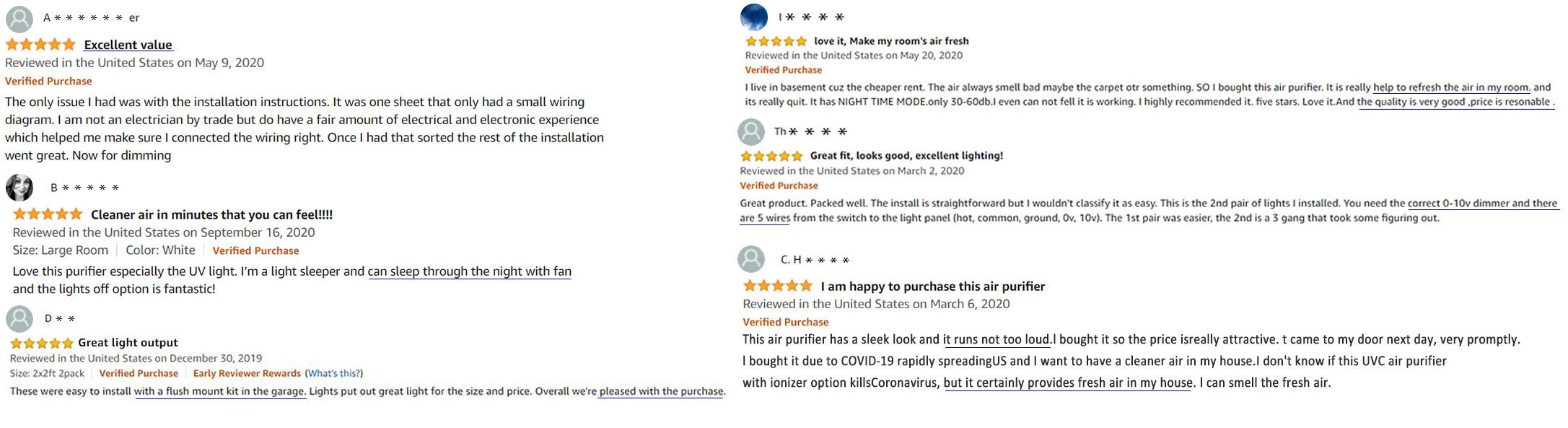Open the profile photo of reviewer B*****
The width and height of the screenshot is (1568, 428).
[x=19, y=188]
